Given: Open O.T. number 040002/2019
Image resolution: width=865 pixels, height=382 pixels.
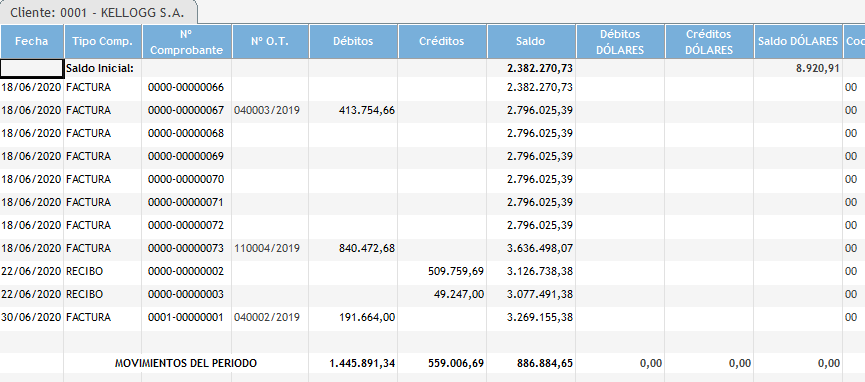Looking at the screenshot, I should coord(267,317).
